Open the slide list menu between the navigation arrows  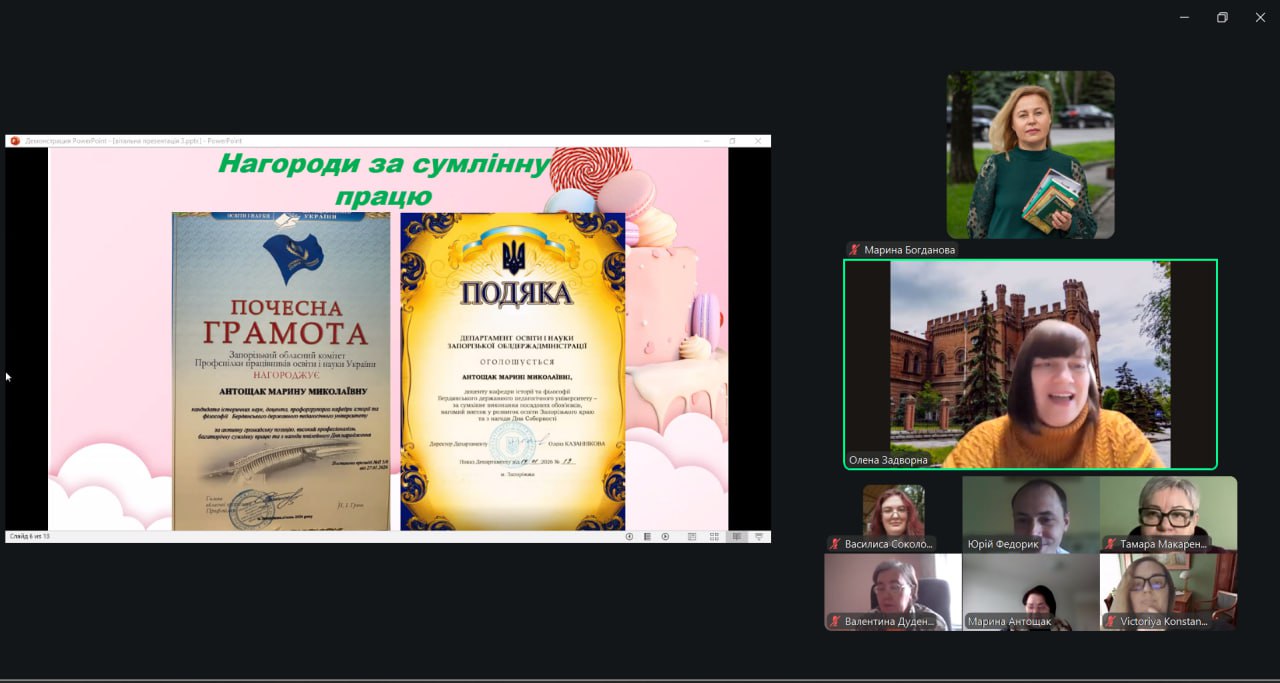coord(647,537)
